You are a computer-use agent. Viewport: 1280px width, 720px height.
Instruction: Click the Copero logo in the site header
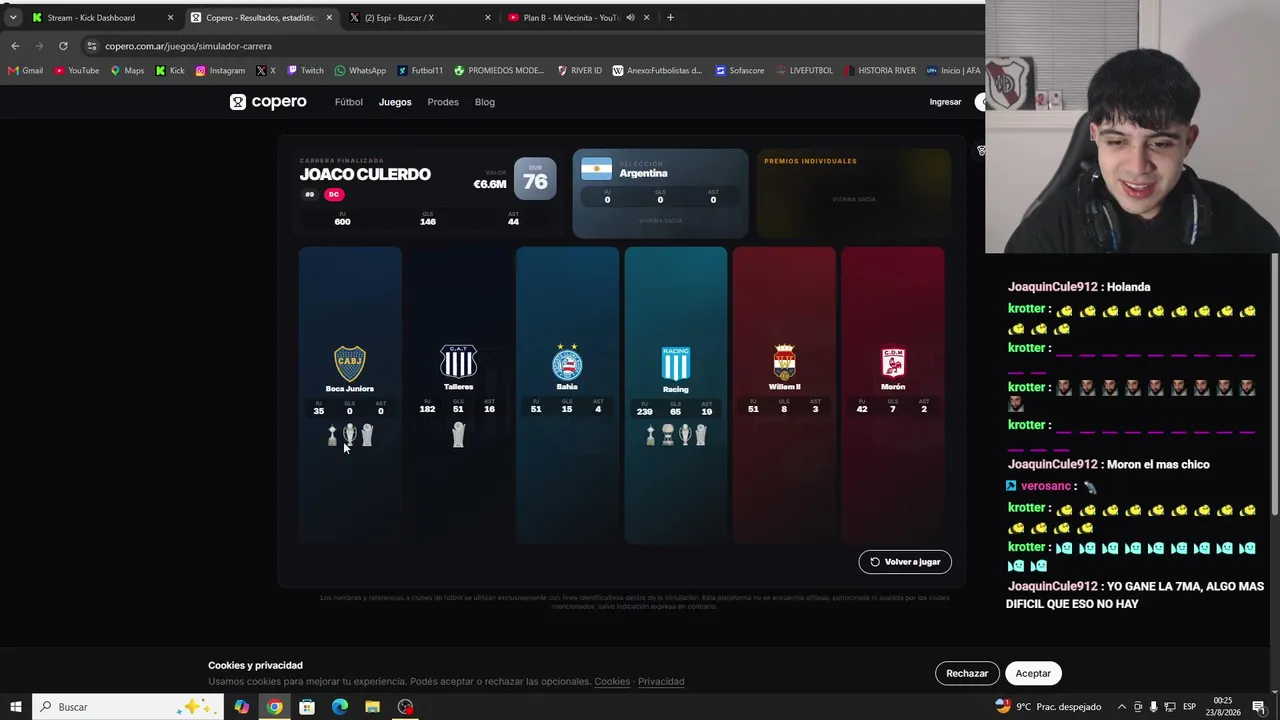[x=268, y=102]
